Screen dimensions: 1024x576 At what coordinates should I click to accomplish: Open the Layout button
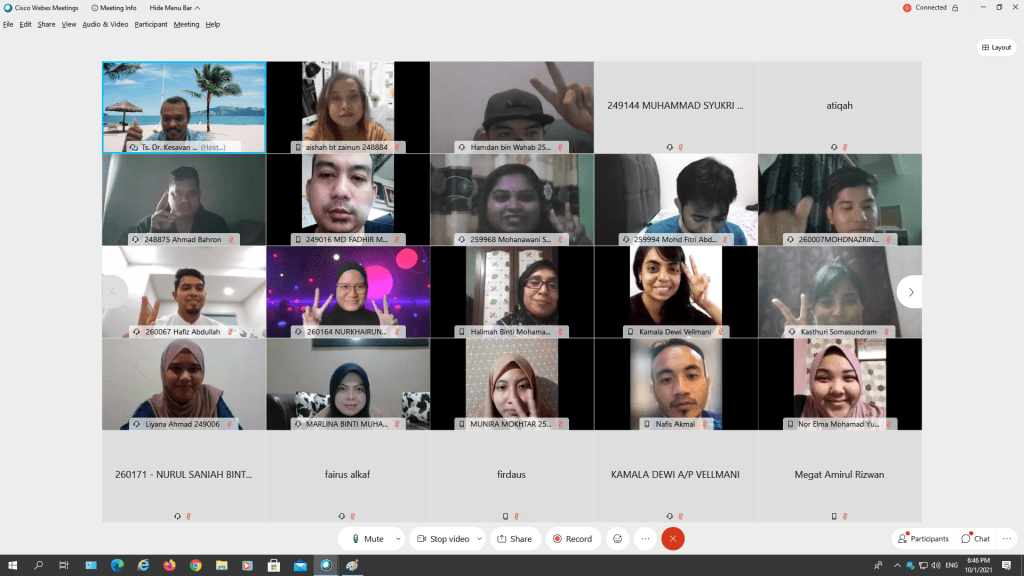click(x=996, y=47)
